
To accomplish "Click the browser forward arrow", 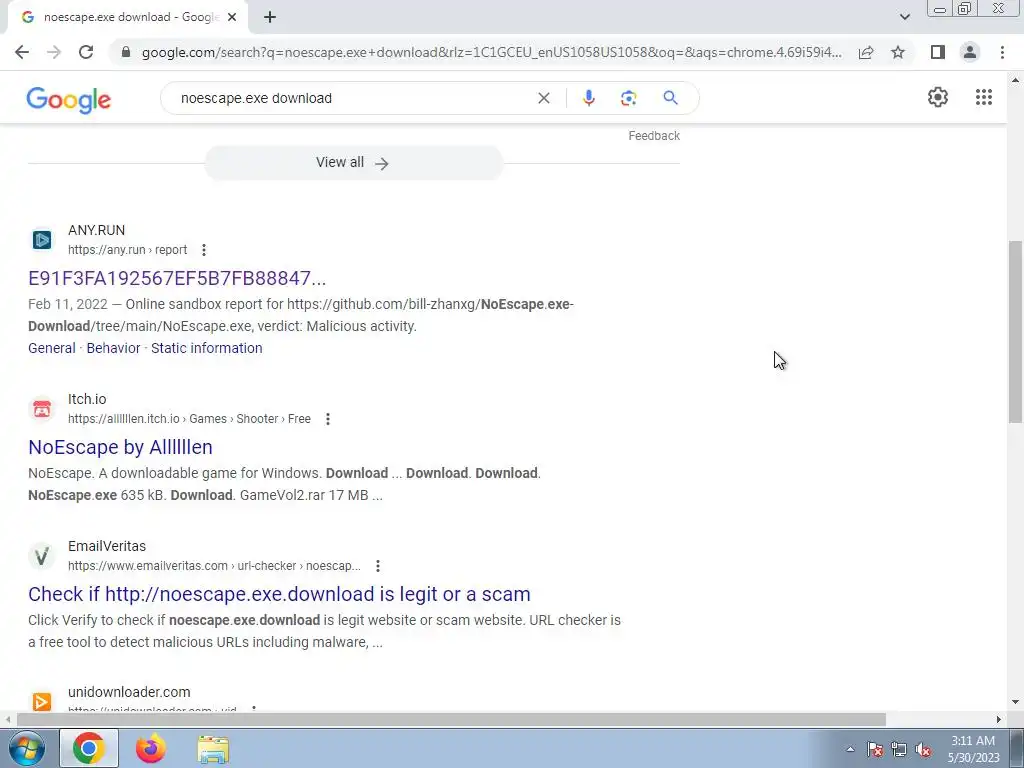I will click(54, 52).
